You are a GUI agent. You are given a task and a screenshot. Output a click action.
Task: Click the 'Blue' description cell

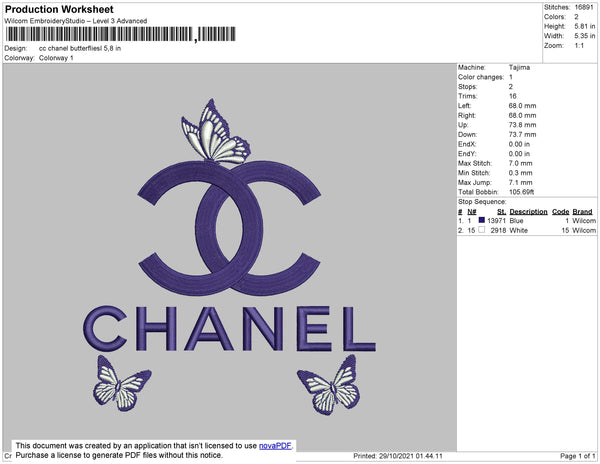[x=516, y=221]
